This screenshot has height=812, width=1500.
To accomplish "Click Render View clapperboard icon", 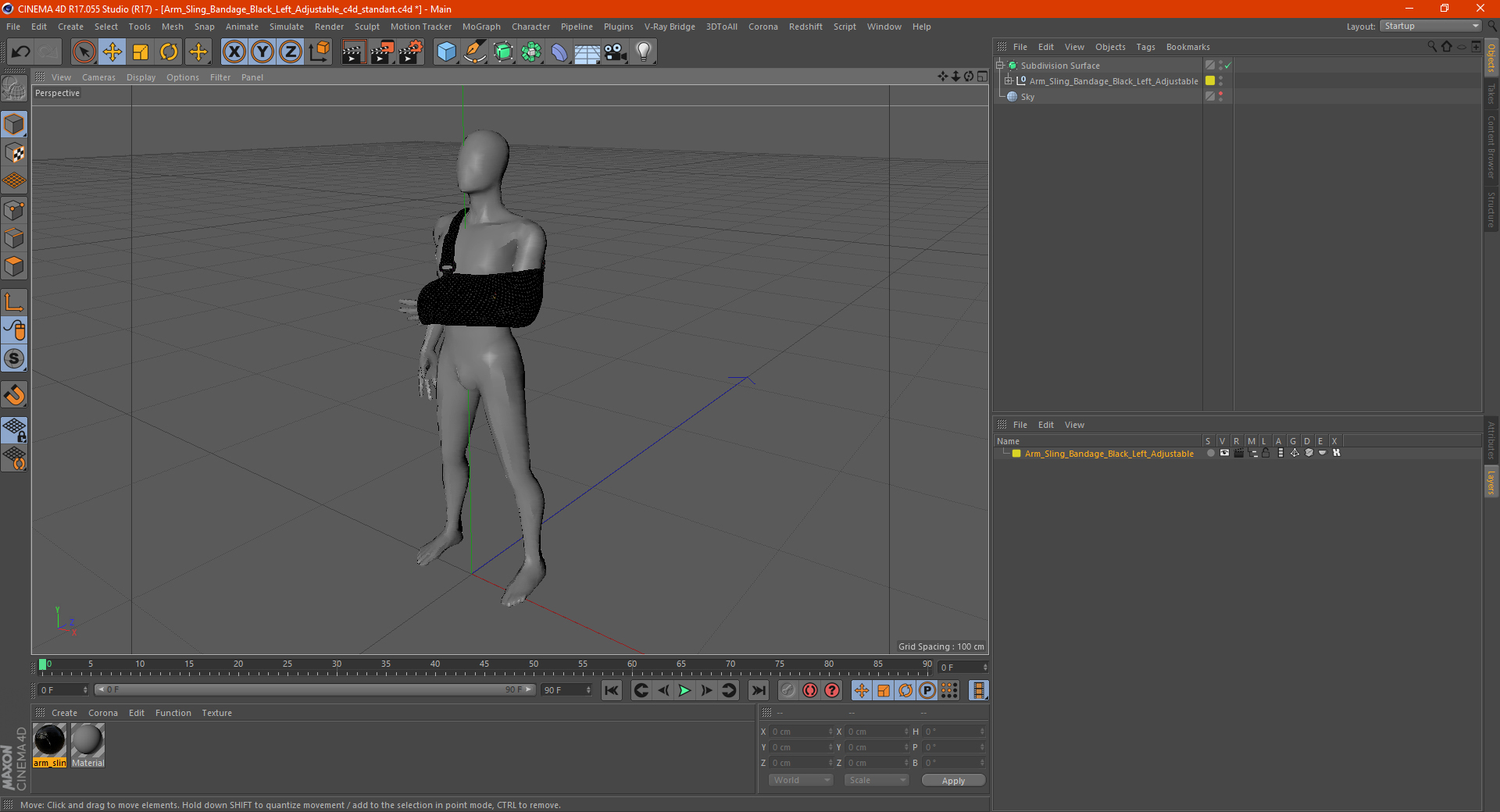I will (353, 52).
